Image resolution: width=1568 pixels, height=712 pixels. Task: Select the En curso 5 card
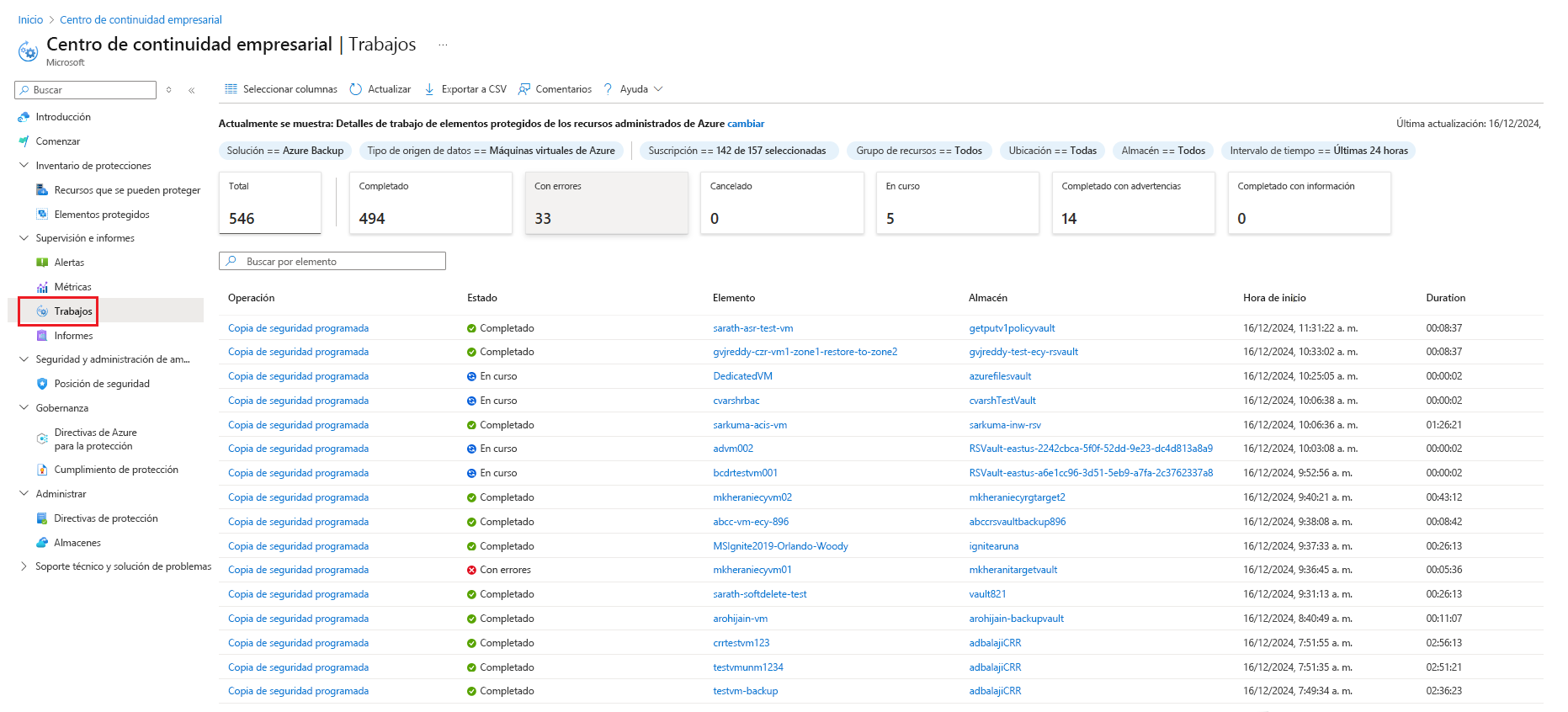(958, 203)
